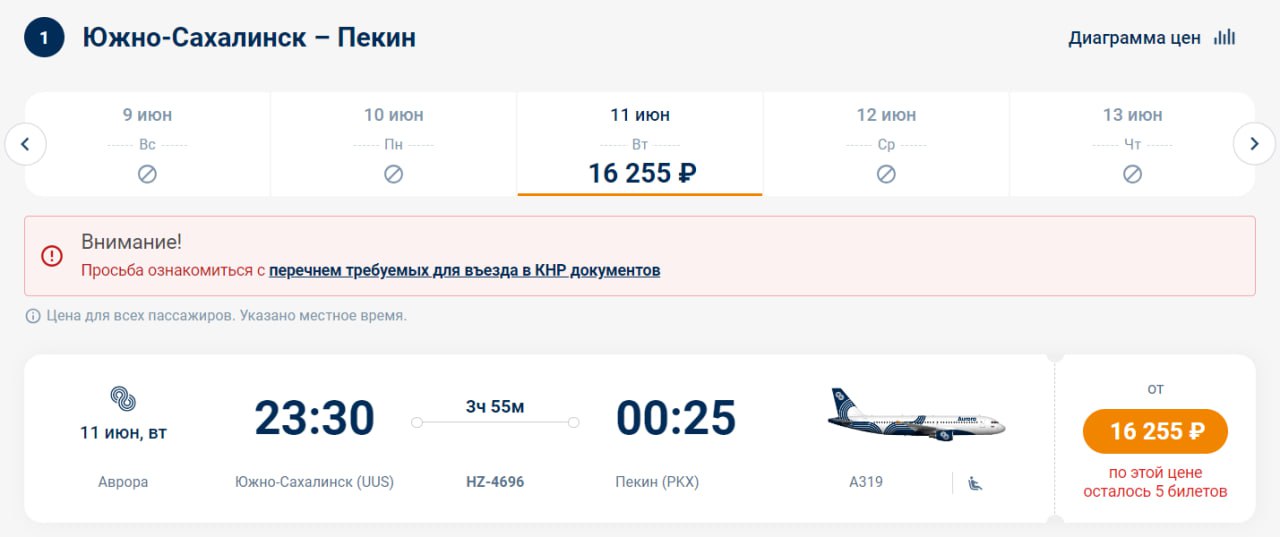This screenshot has width=1280, height=537.
Task: Click the step number 1 circle badge
Action: coord(44,38)
